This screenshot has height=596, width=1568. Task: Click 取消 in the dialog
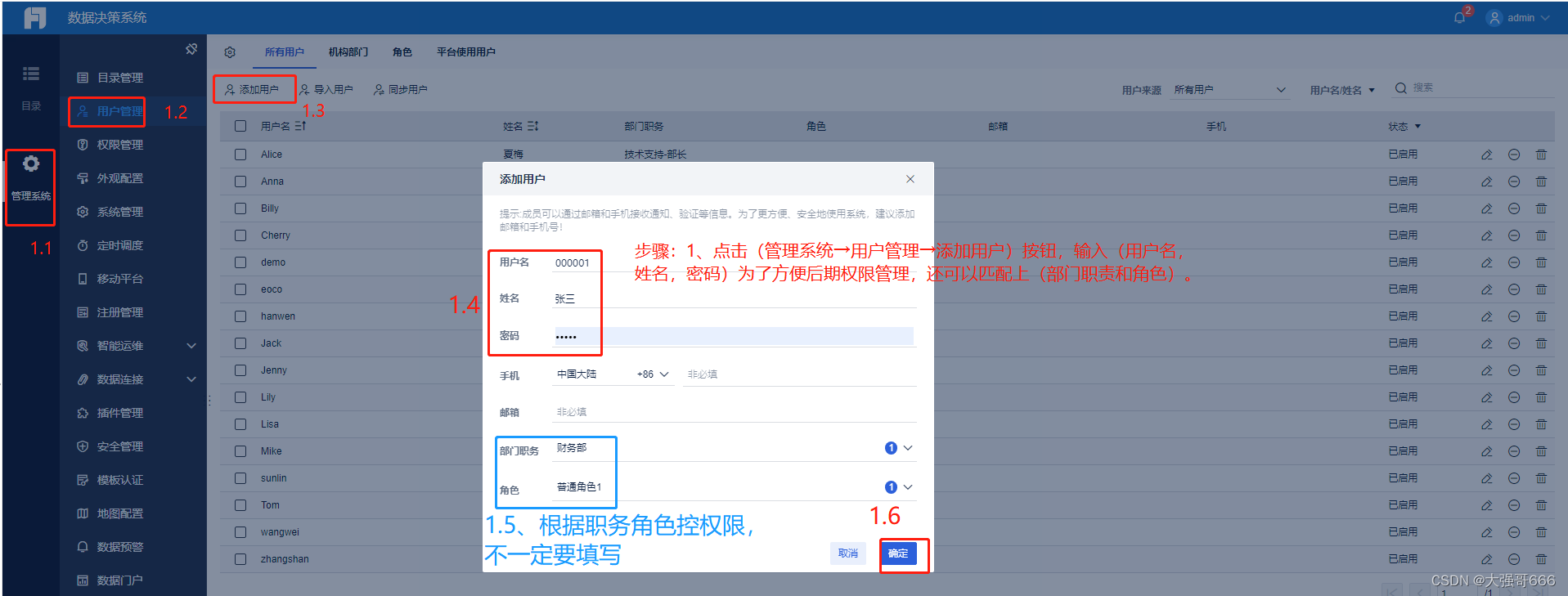(x=848, y=553)
